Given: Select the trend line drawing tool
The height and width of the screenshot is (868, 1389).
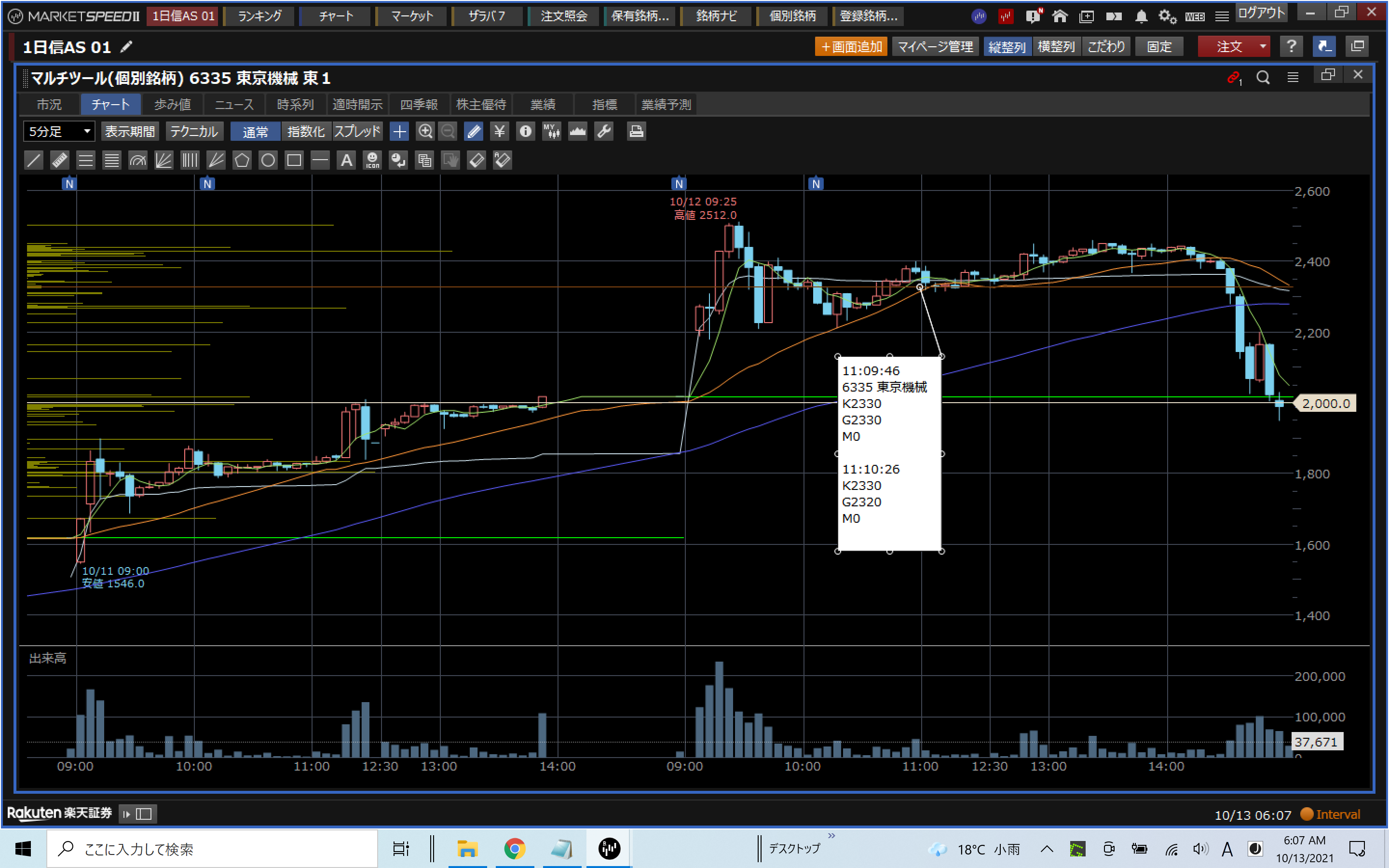Looking at the screenshot, I should coord(34,160).
